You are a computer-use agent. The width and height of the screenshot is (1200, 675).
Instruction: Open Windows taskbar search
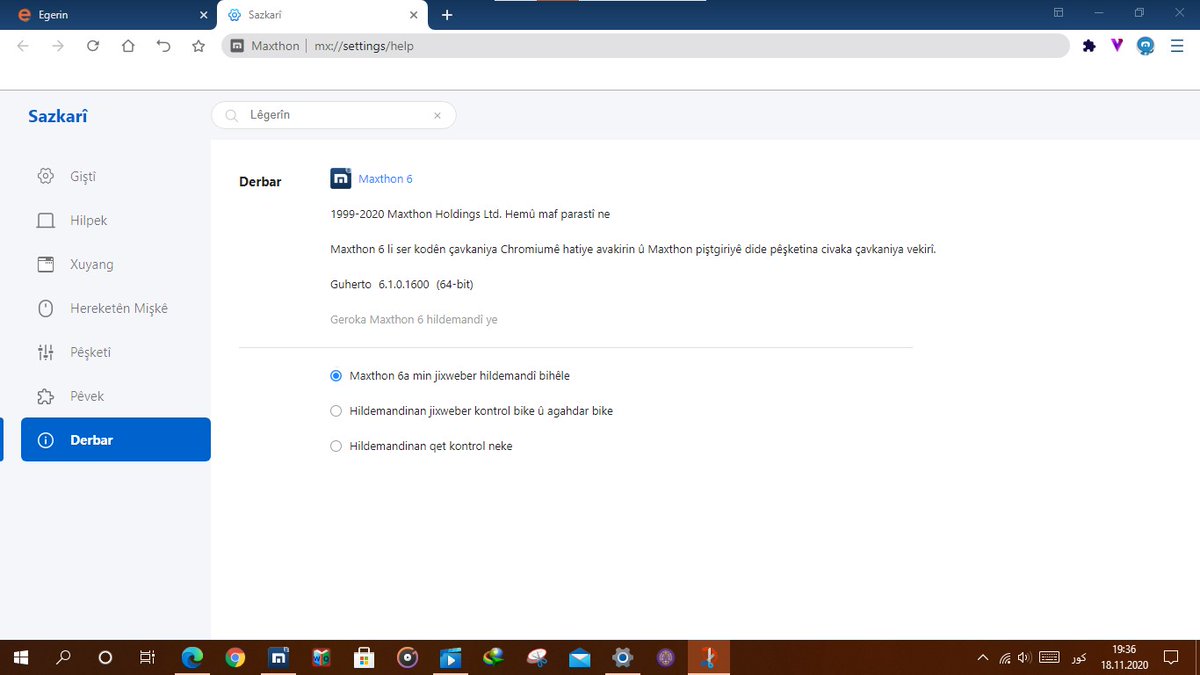pyautogui.click(x=63, y=657)
